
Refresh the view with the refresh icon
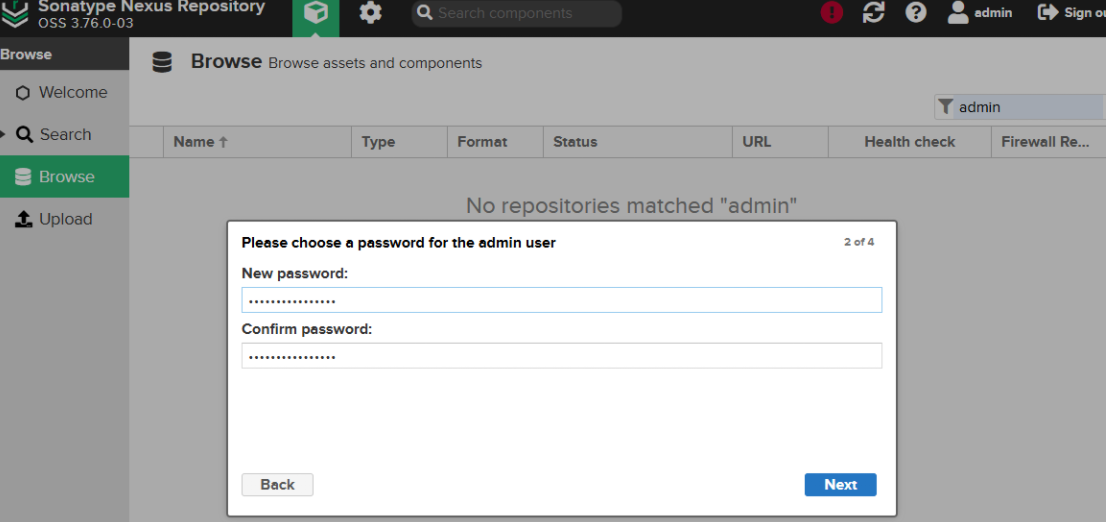tap(873, 13)
